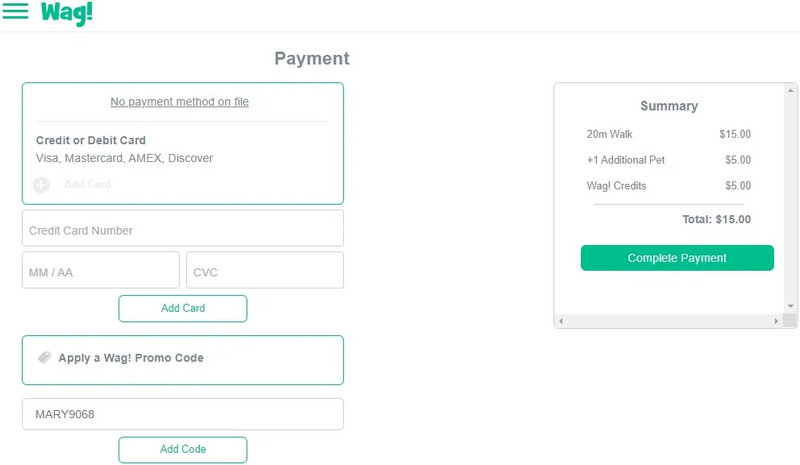Click the Summary horizontal scrollbar track

click(668, 321)
